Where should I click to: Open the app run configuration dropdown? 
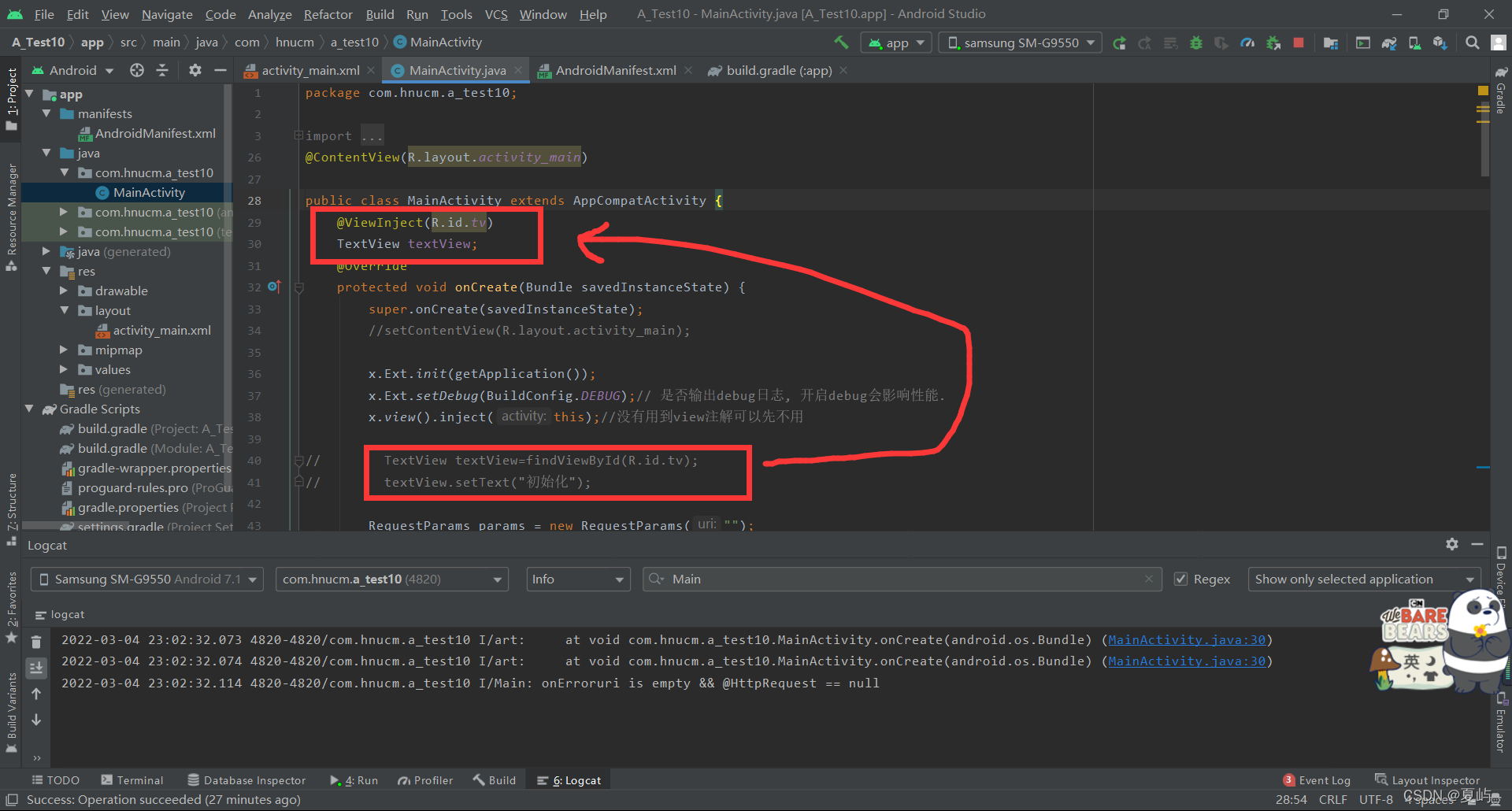896,43
